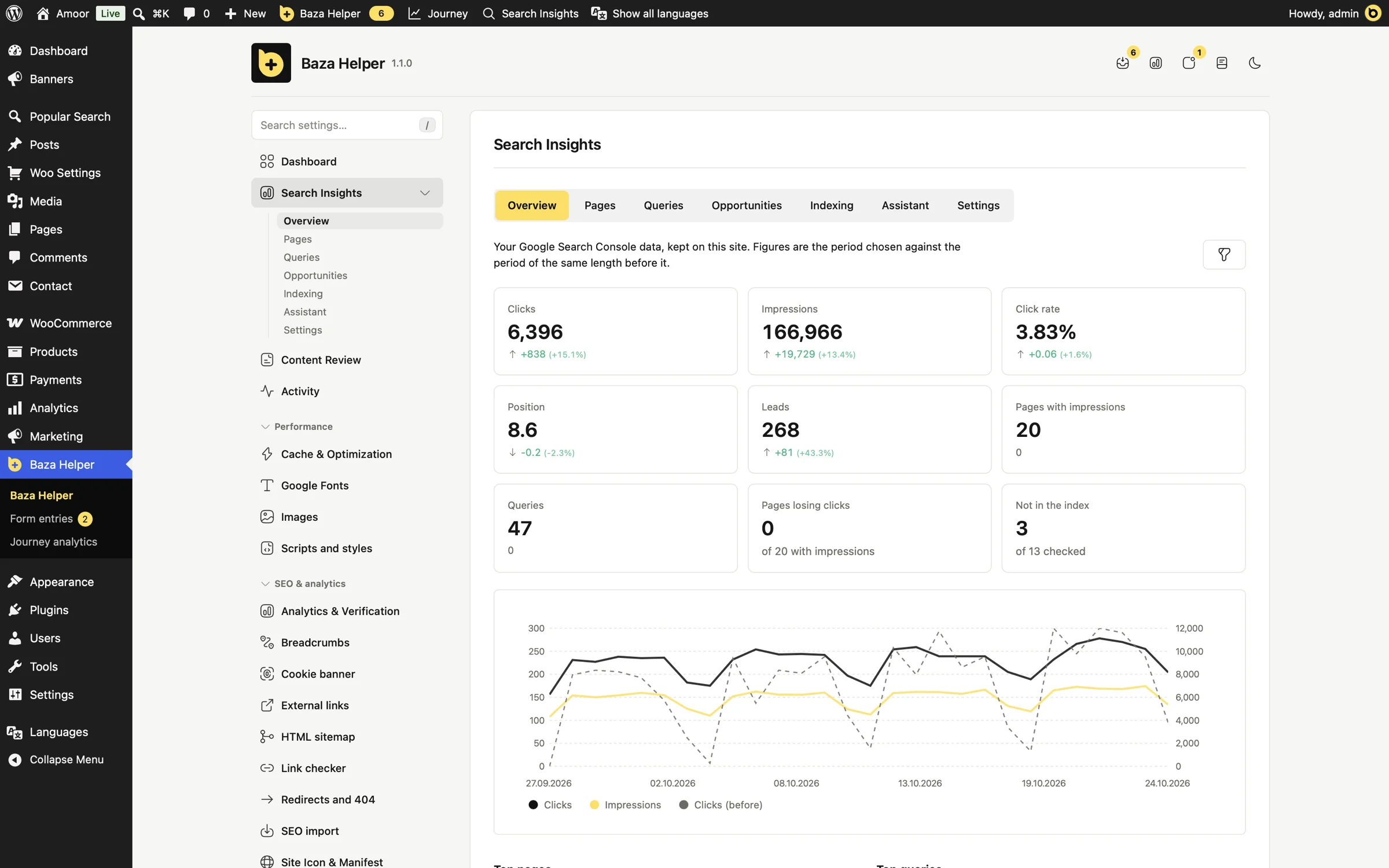The image size is (1389, 868).
Task: Open the Settings tab
Action: [978, 205]
